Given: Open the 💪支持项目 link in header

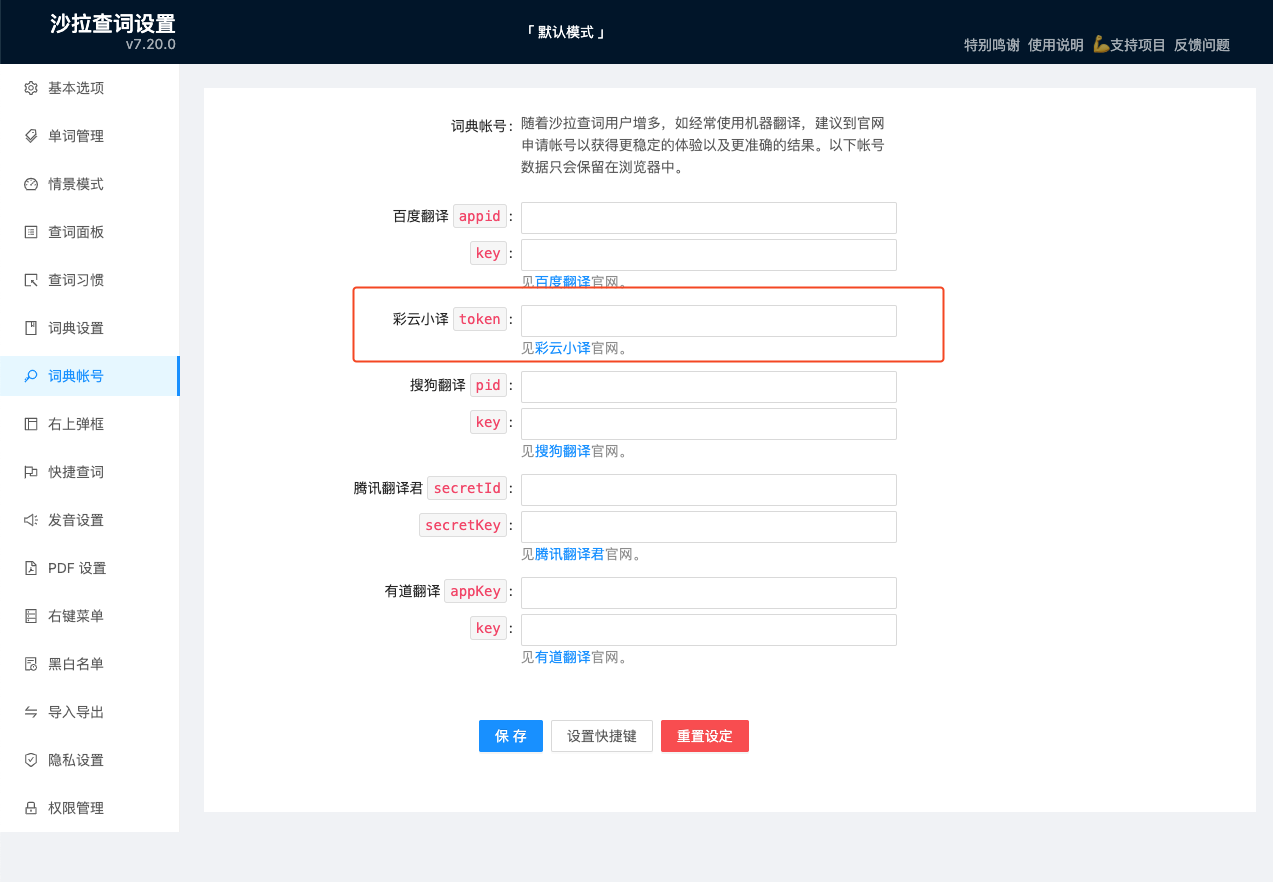Looking at the screenshot, I should point(1129,45).
